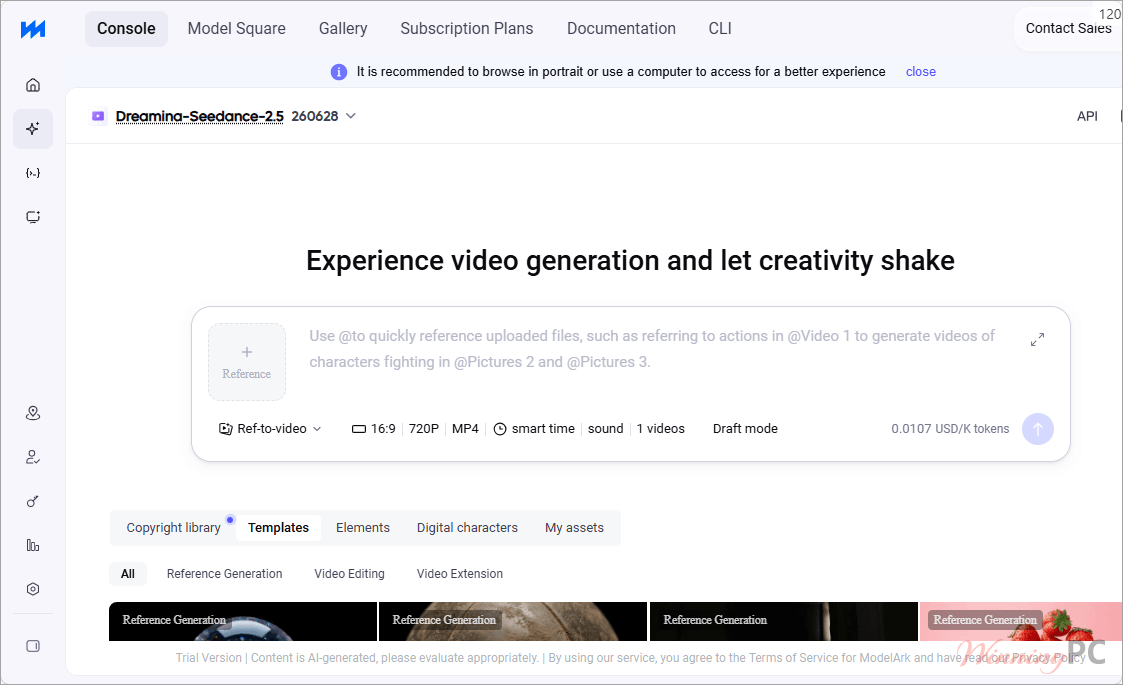Viewport: 1123px width, 685px height.
Task: Open the Digital characters tab
Action: pyautogui.click(x=467, y=528)
